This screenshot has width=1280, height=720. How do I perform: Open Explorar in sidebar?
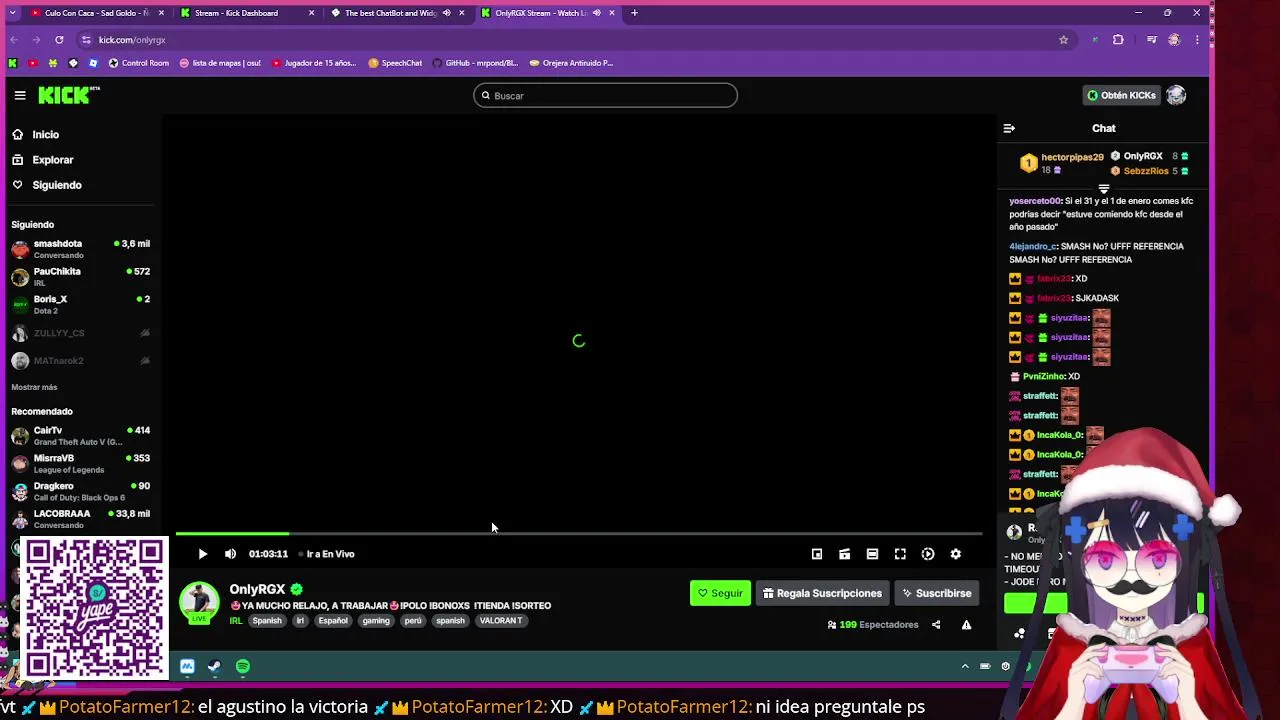point(52,160)
